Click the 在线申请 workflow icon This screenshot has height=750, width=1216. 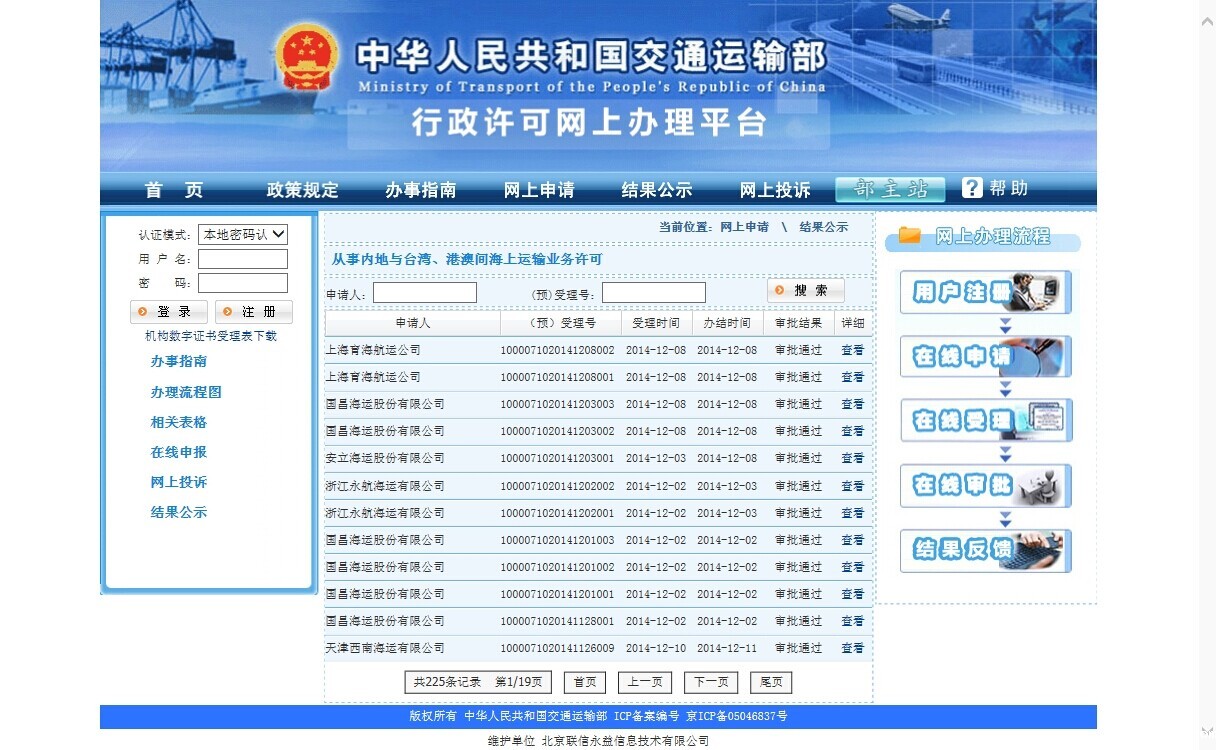[985, 357]
